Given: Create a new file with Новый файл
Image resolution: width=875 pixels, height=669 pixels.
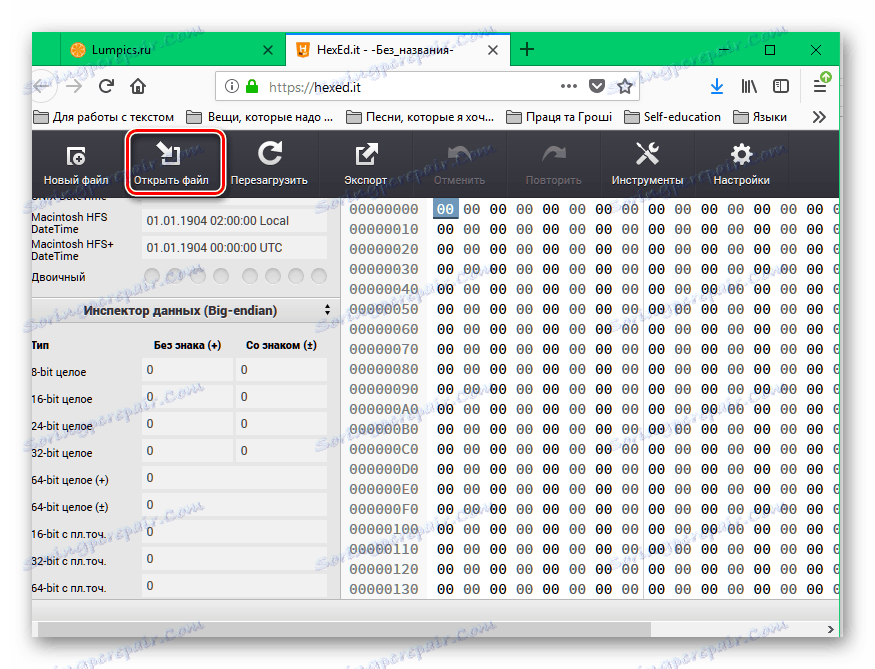Looking at the screenshot, I should [76, 163].
